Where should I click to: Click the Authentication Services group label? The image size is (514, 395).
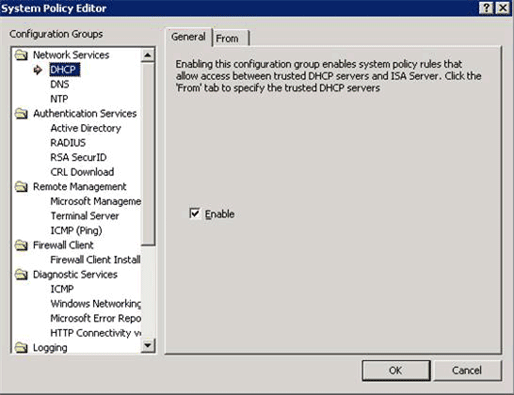pyautogui.click(x=85, y=114)
